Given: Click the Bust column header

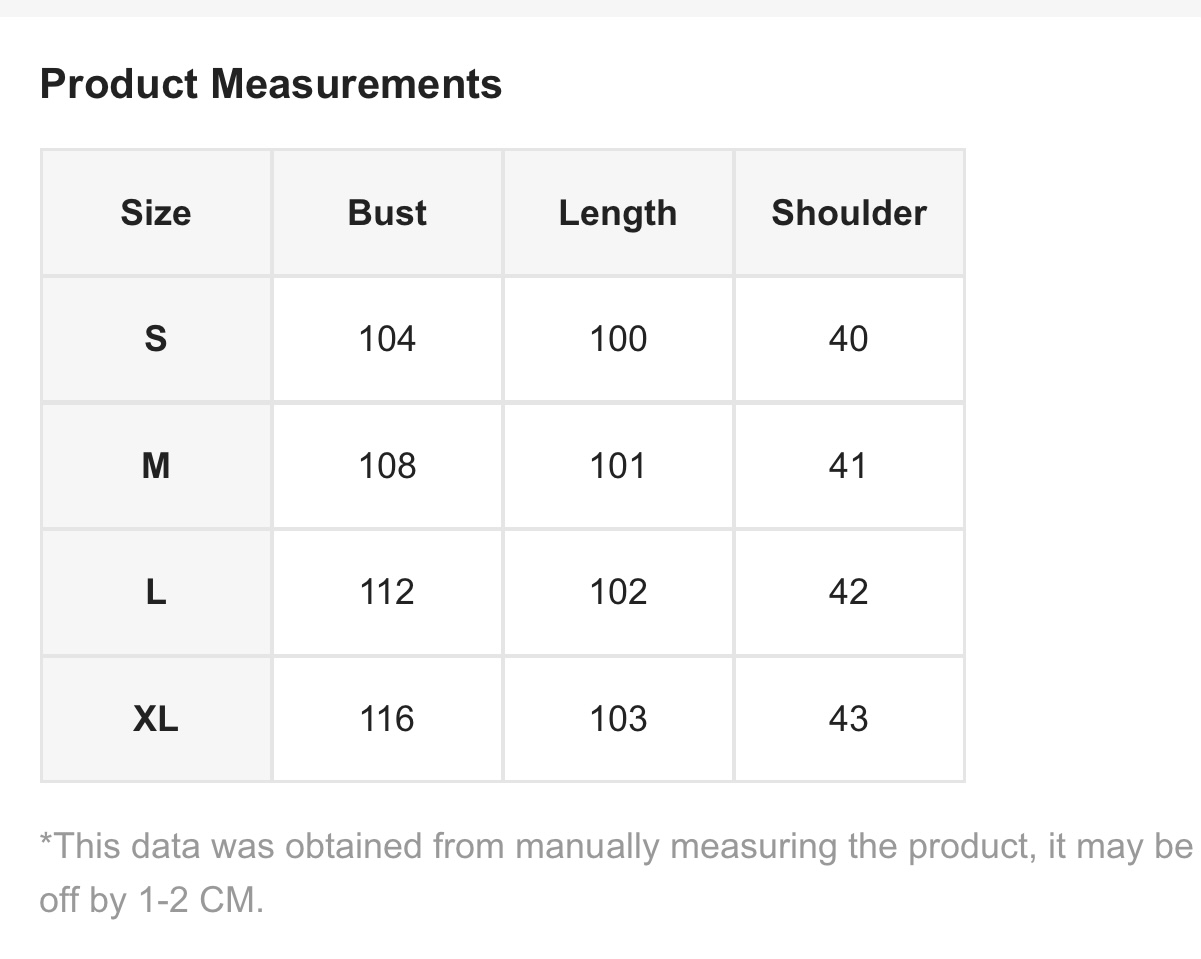Looking at the screenshot, I should pos(387,213).
